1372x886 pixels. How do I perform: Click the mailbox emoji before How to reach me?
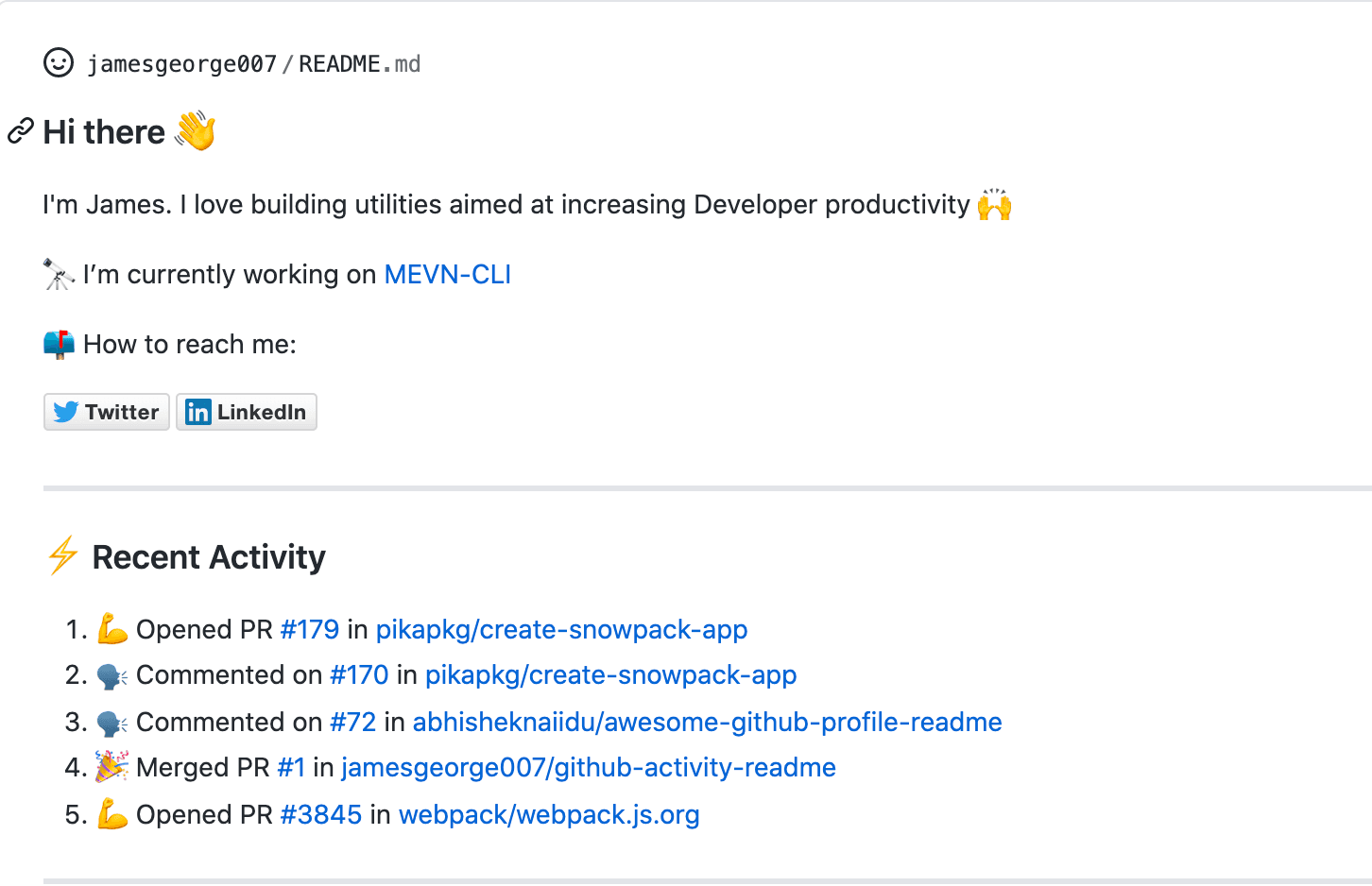[59, 345]
